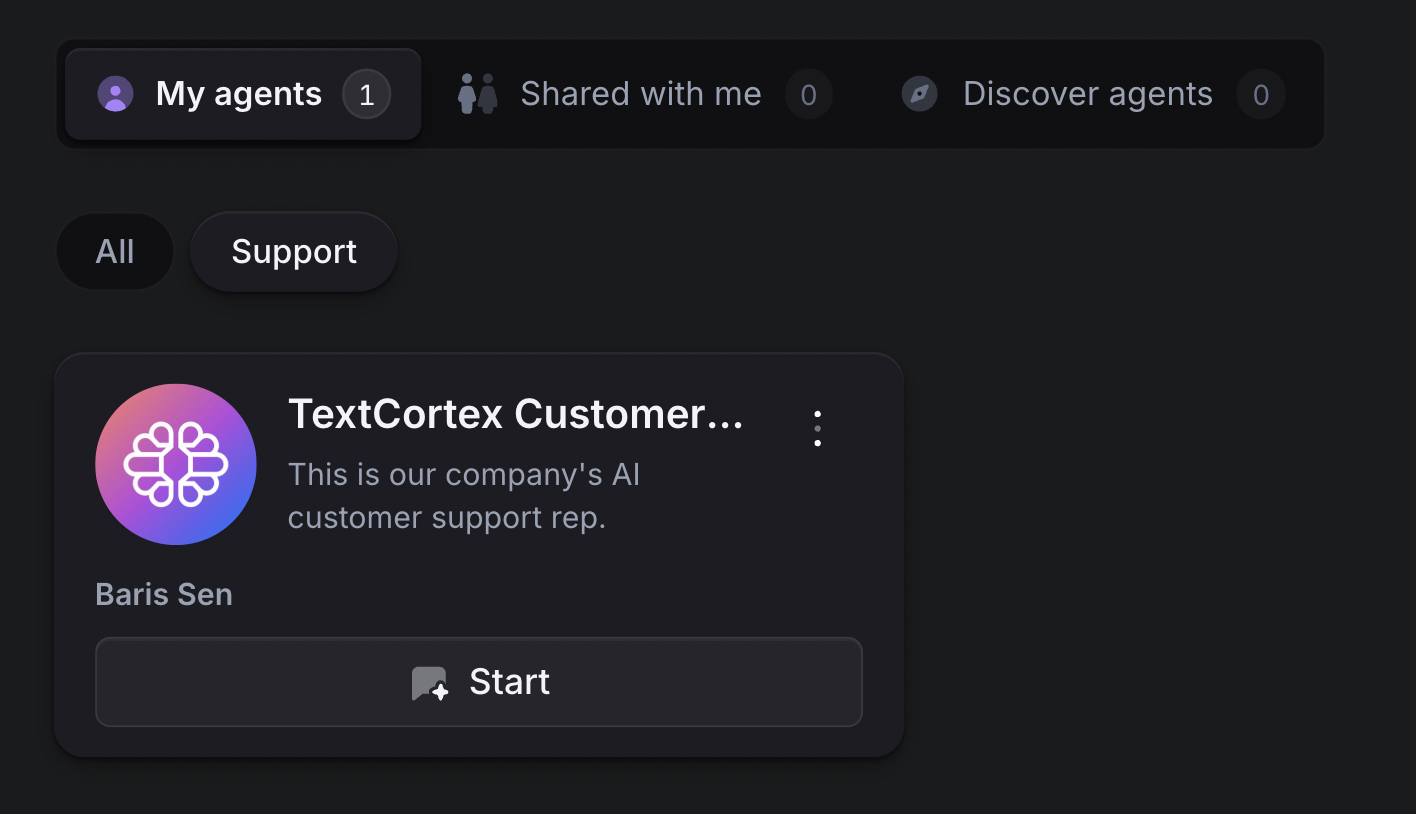Click the chat sparkle icon inside Start
The image size is (1416, 814).
pyautogui.click(x=430, y=684)
